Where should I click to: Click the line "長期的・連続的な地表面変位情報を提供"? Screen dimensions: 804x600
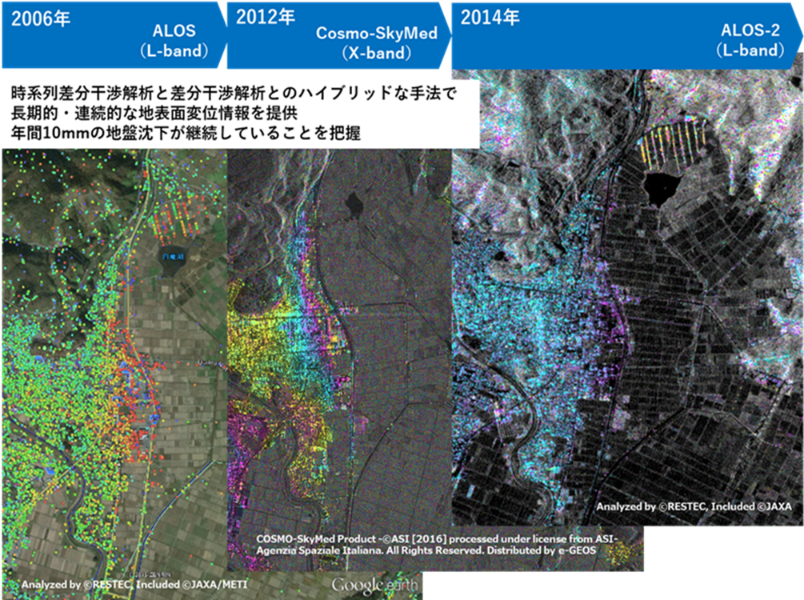pos(154,113)
